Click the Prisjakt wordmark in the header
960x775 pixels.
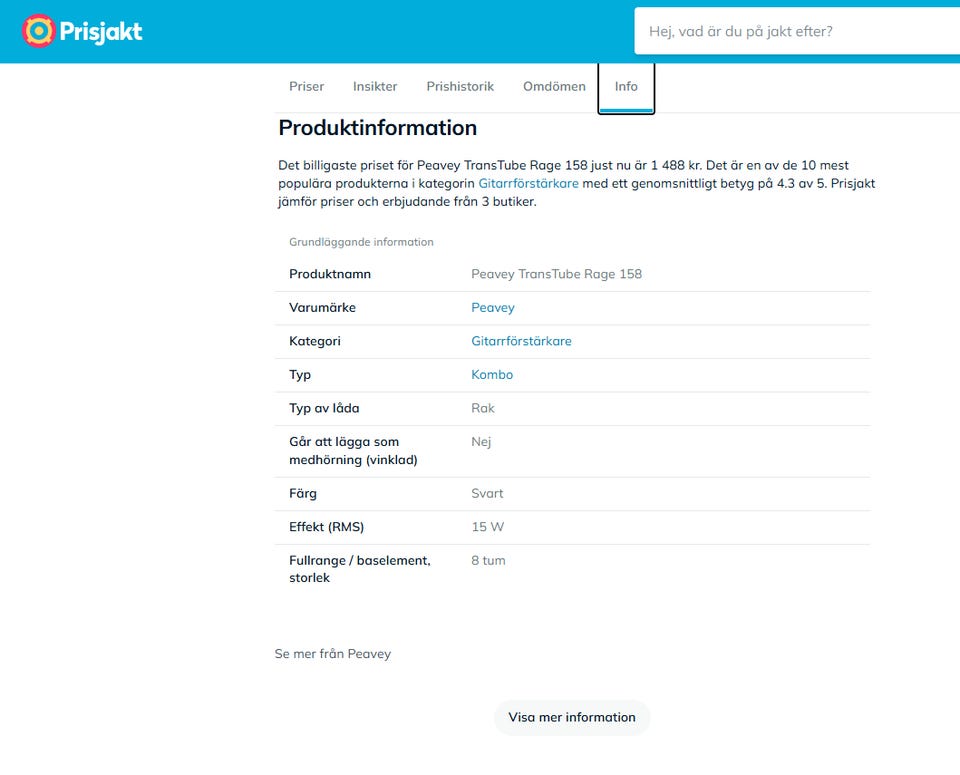pyautogui.click(x=101, y=32)
